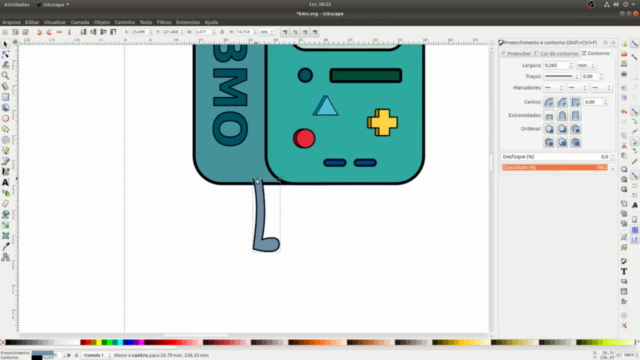Select round cap in Extremidades

[x=562, y=116]
